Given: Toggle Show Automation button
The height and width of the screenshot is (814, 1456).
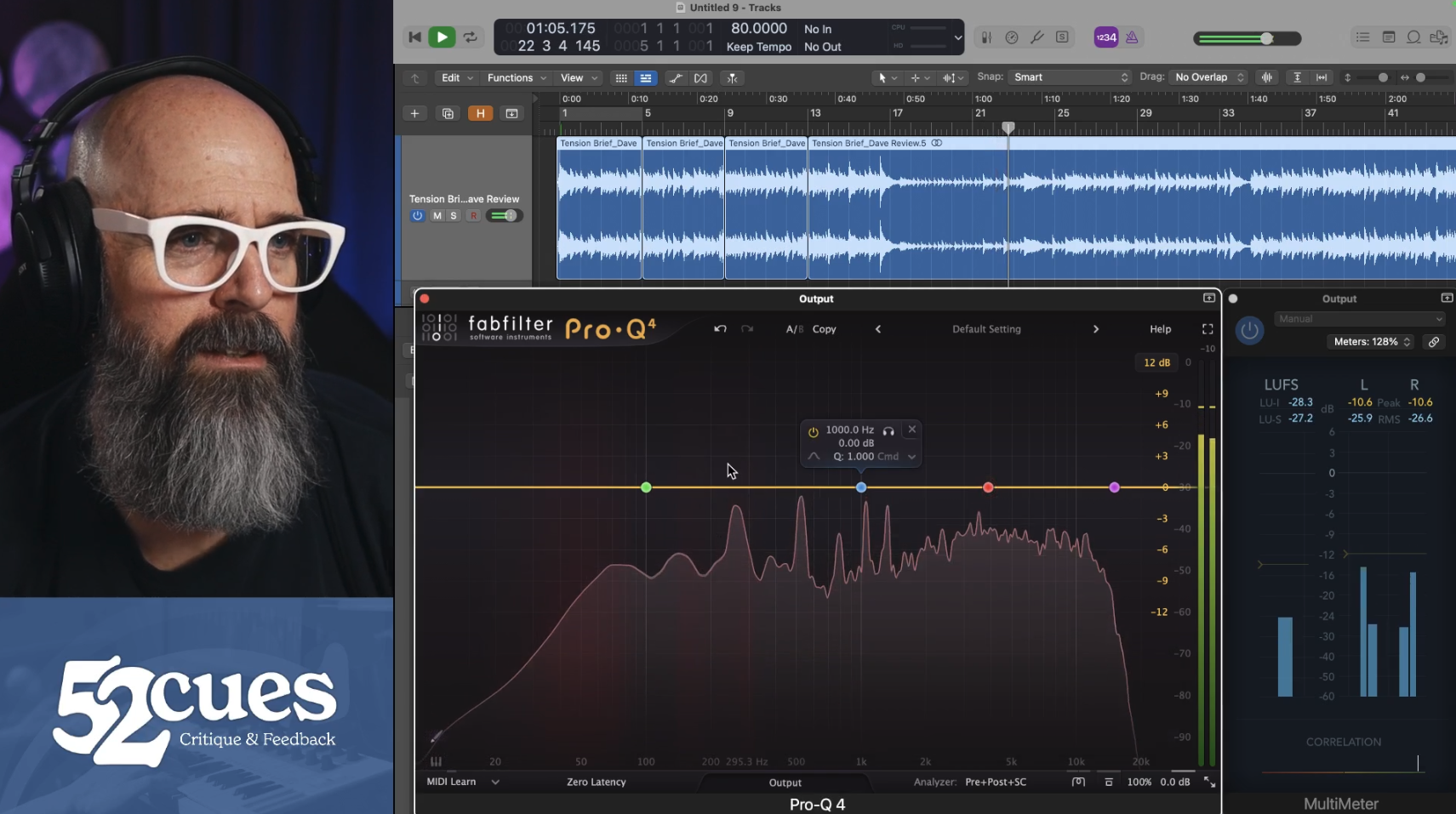Looking at the screenshot, I should 676,78.
